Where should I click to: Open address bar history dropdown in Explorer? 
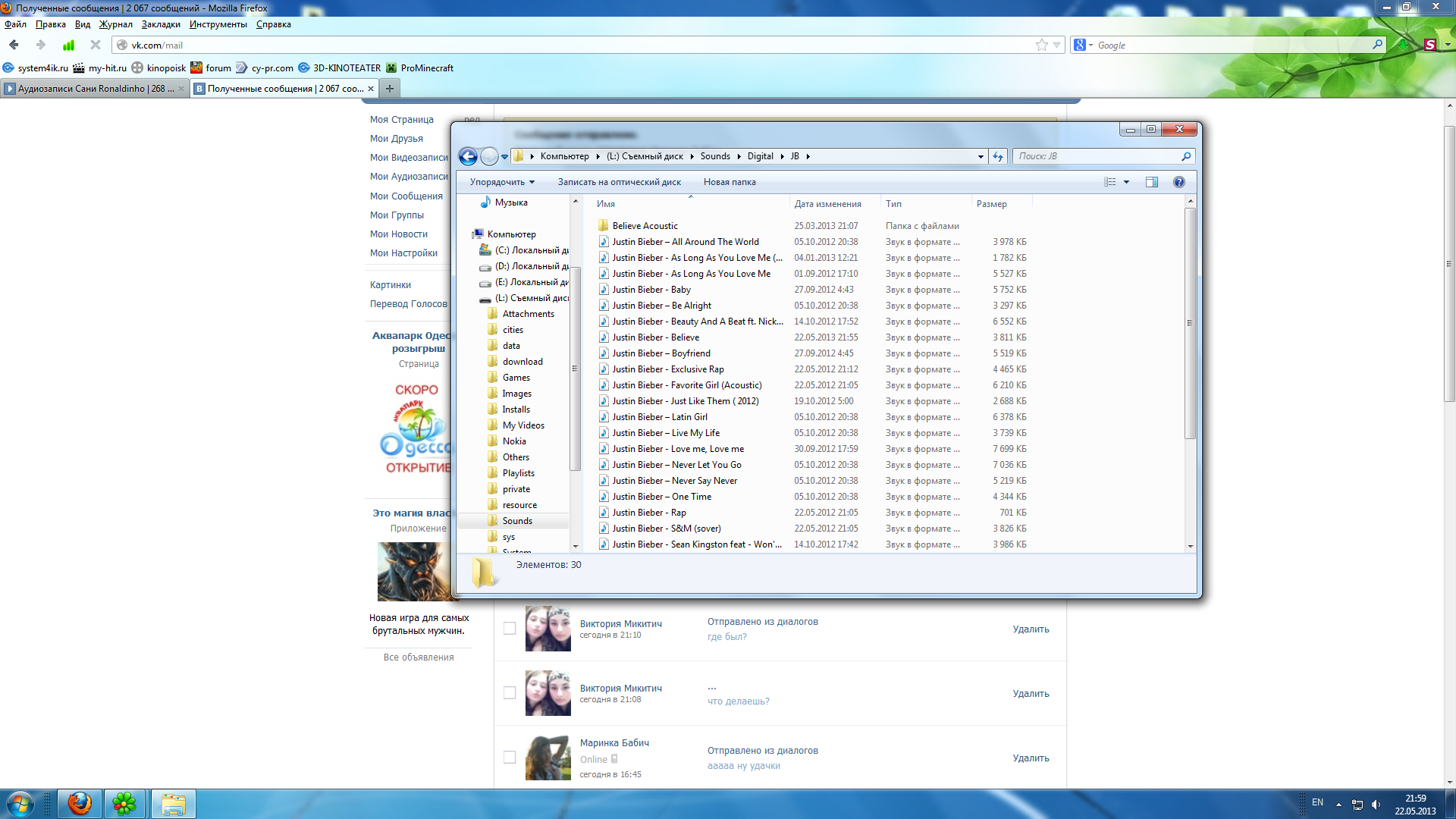coord(981,157)
